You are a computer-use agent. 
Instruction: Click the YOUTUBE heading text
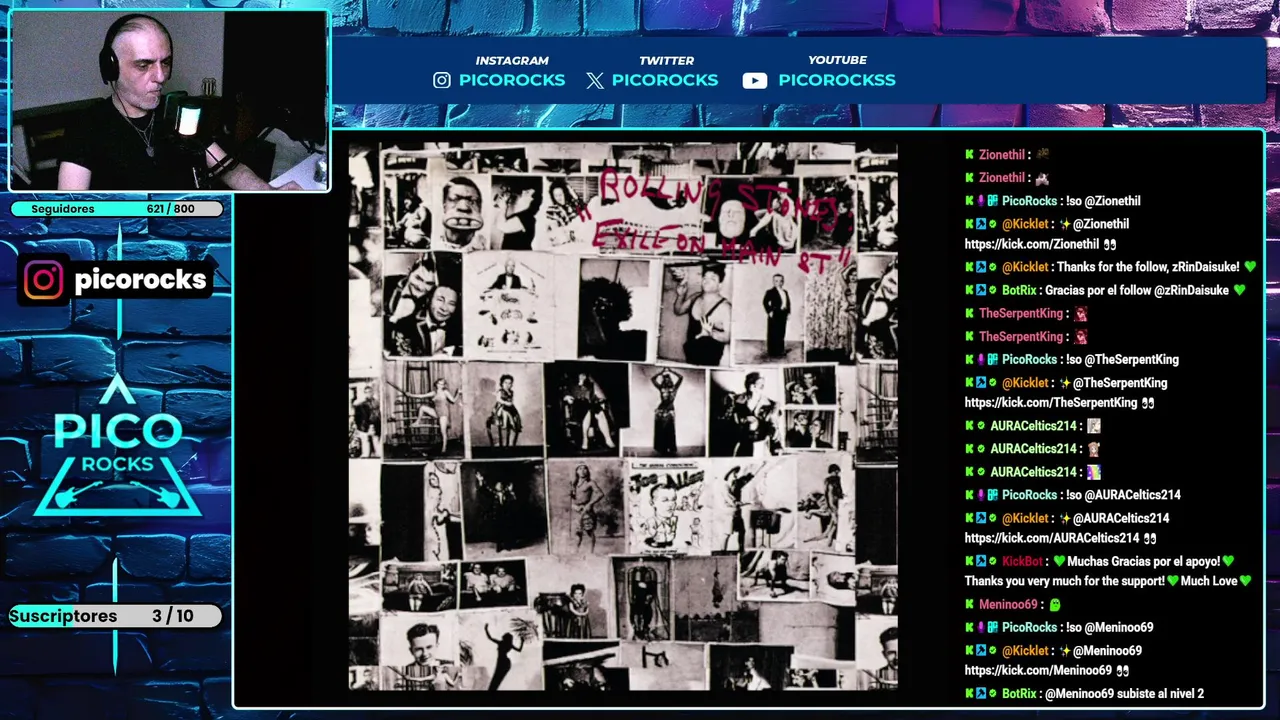tap(838, 60)
